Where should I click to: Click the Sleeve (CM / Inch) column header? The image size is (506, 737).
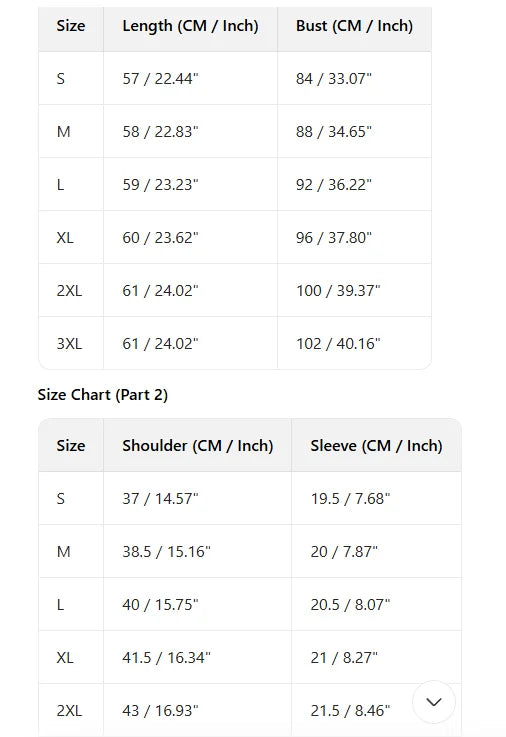[x=376, y=445]
